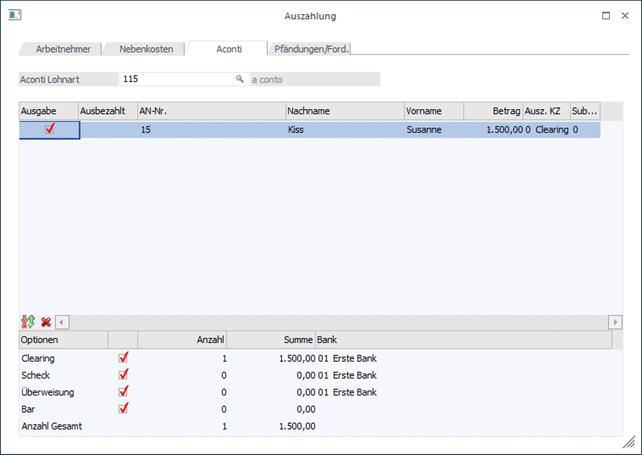The image size is (642, 455).
Task: Close the Auszahlung window
Action: (627, 16)
